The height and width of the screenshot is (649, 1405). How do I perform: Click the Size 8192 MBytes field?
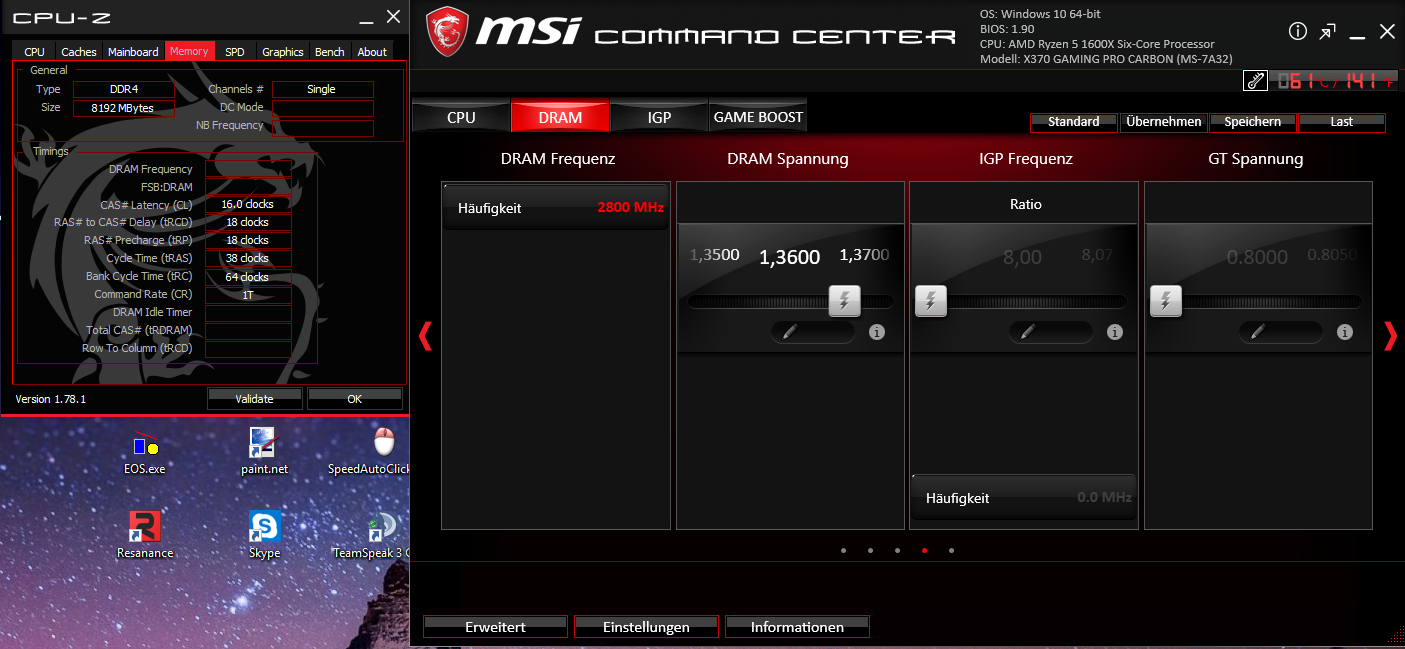(x=124, y=107)
